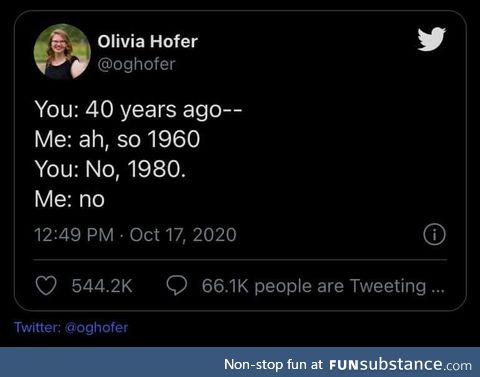Open the @oghofer handle under the name
480x377 pixels.
click(x=136, y=64)
